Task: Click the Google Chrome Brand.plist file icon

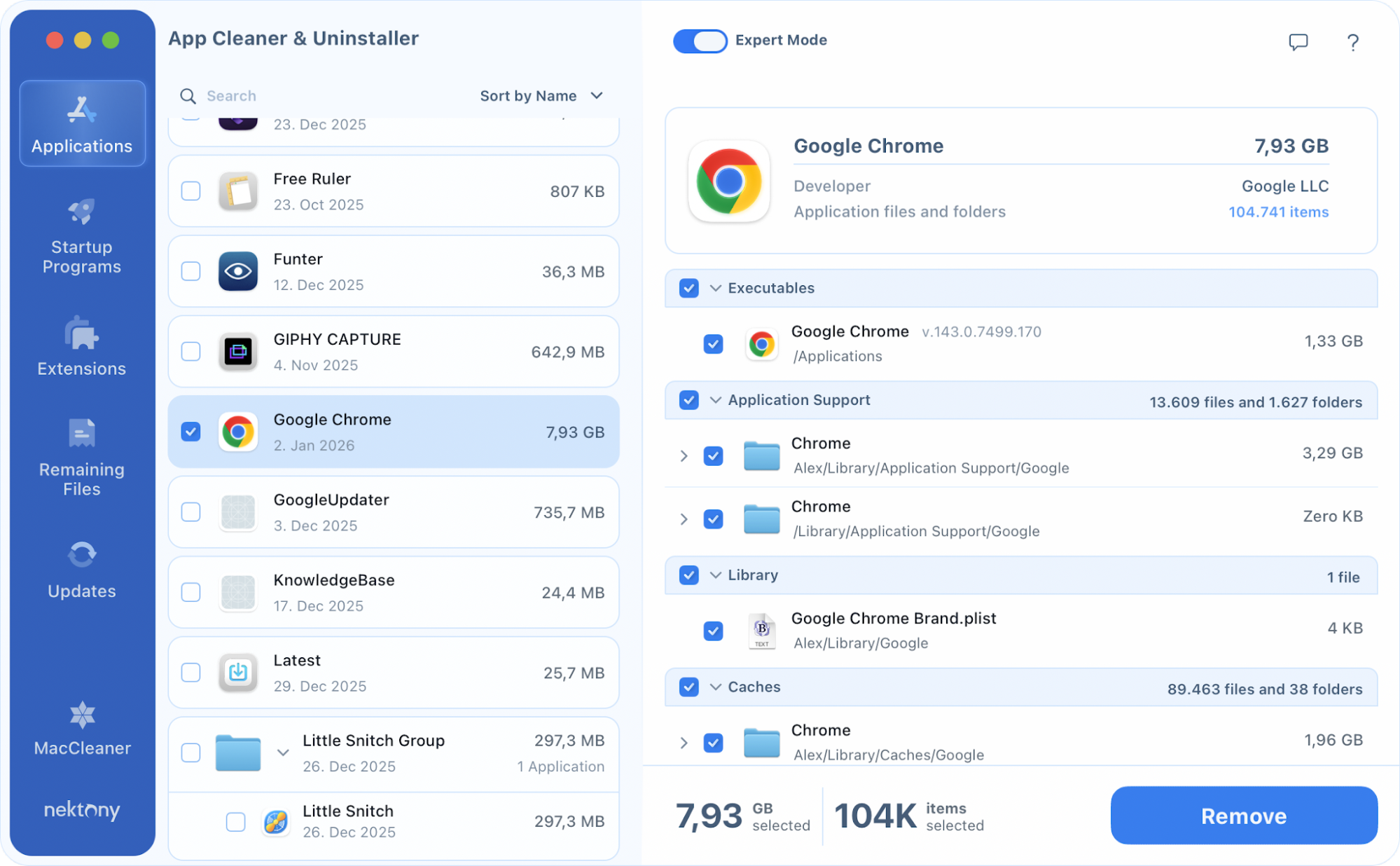Action: coord(761,631)
